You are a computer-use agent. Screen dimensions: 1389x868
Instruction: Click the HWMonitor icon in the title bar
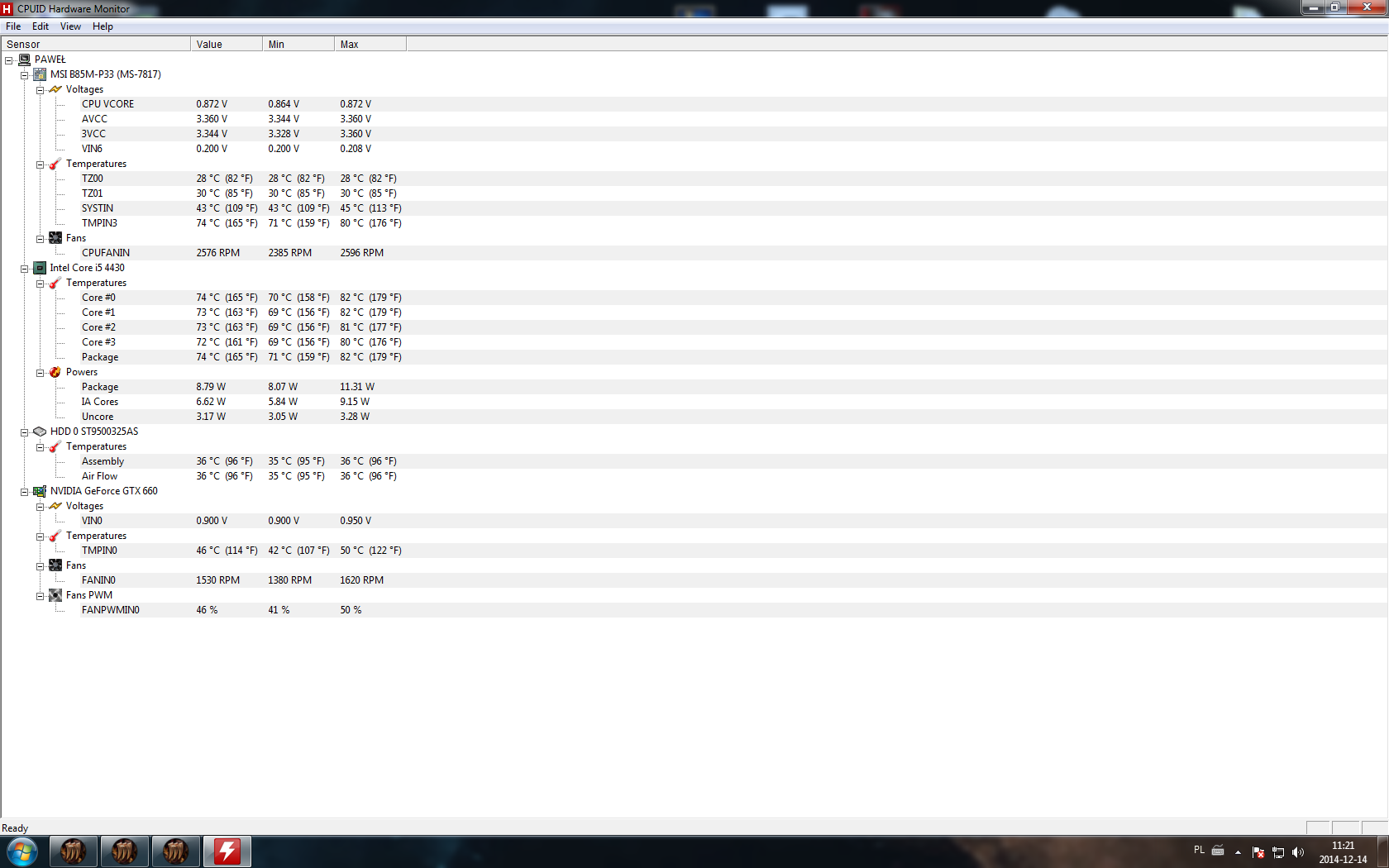(7, 9)
